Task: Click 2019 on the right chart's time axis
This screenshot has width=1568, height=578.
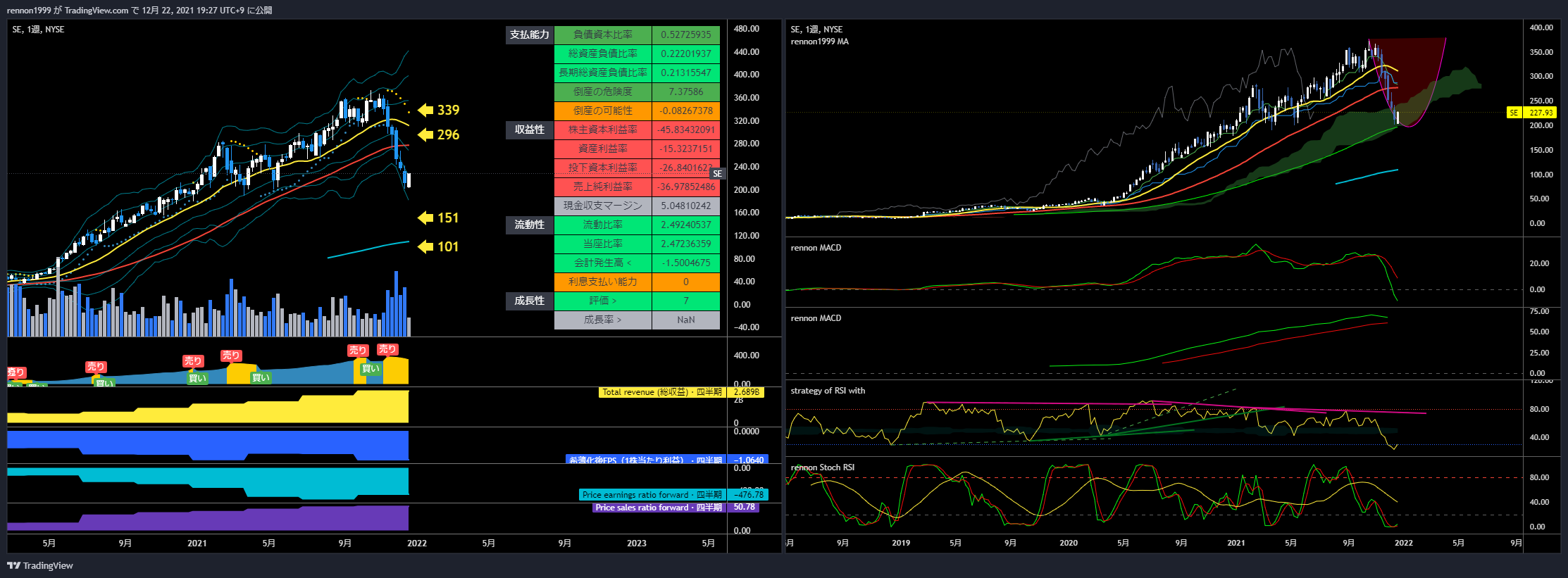Action: click(901, 543)
